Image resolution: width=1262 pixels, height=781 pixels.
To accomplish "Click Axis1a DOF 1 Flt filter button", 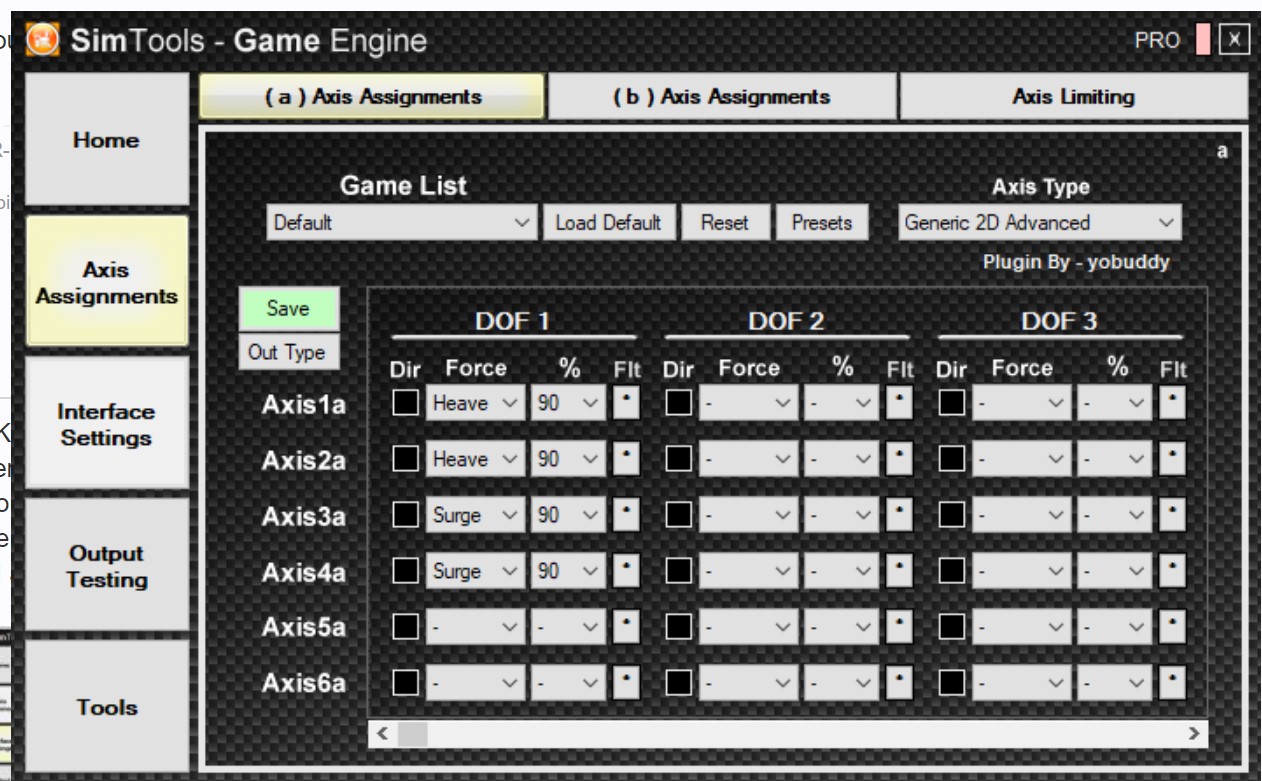I will (x=627, y=403).
